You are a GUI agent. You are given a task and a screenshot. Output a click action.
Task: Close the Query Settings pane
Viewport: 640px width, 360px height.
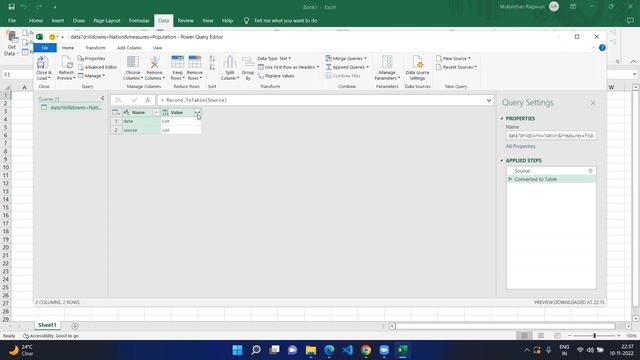tap(593, 103)
